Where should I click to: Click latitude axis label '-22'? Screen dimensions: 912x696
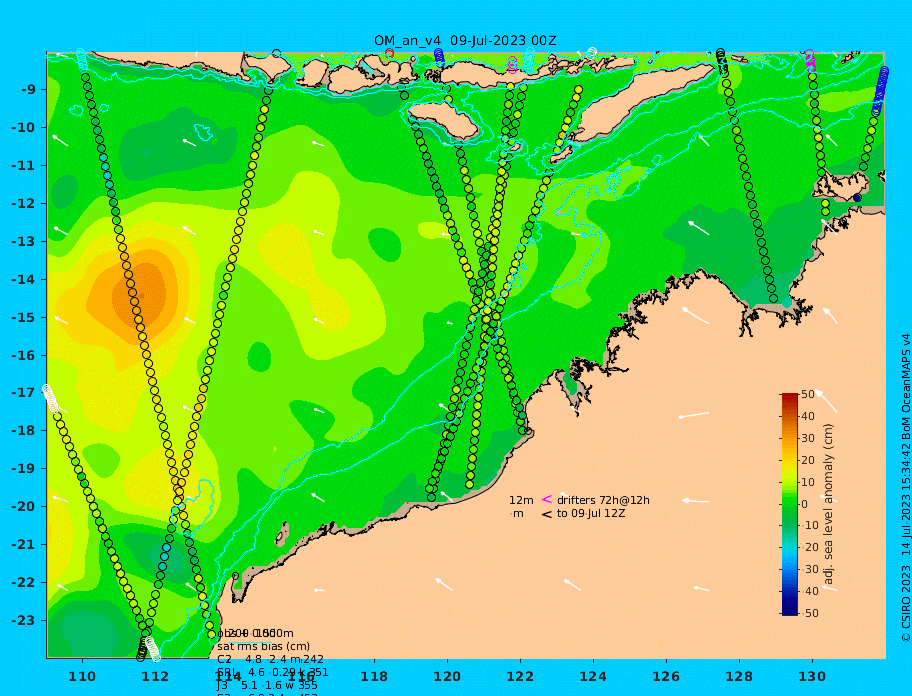click(23, 583)
